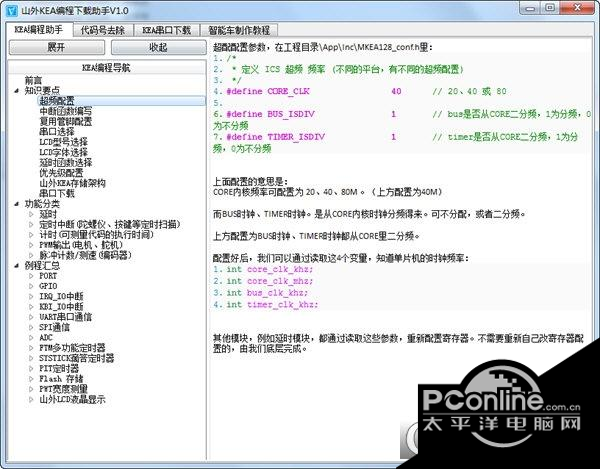
Task: Select 串口选择 item
Action: [57, 132]
